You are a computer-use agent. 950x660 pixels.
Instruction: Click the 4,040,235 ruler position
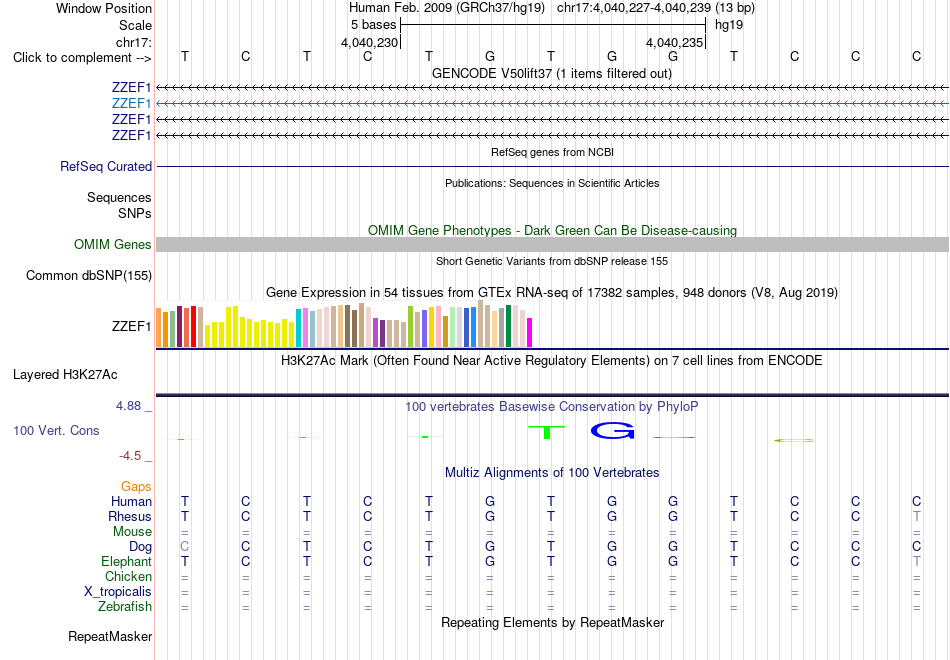[674, 42]
